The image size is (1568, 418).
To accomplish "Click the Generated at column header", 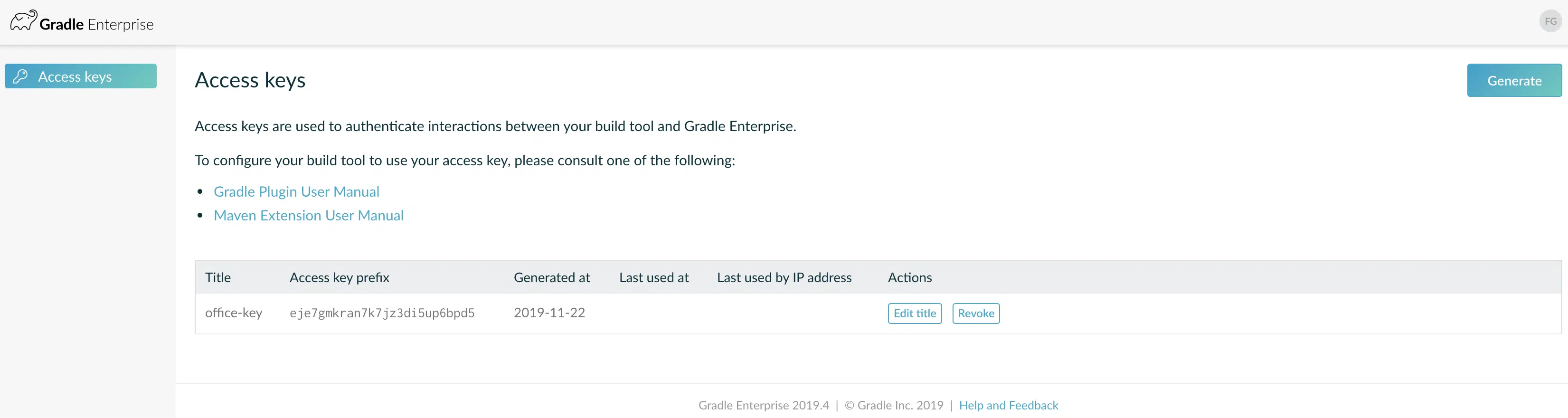I will coord(551,277).
